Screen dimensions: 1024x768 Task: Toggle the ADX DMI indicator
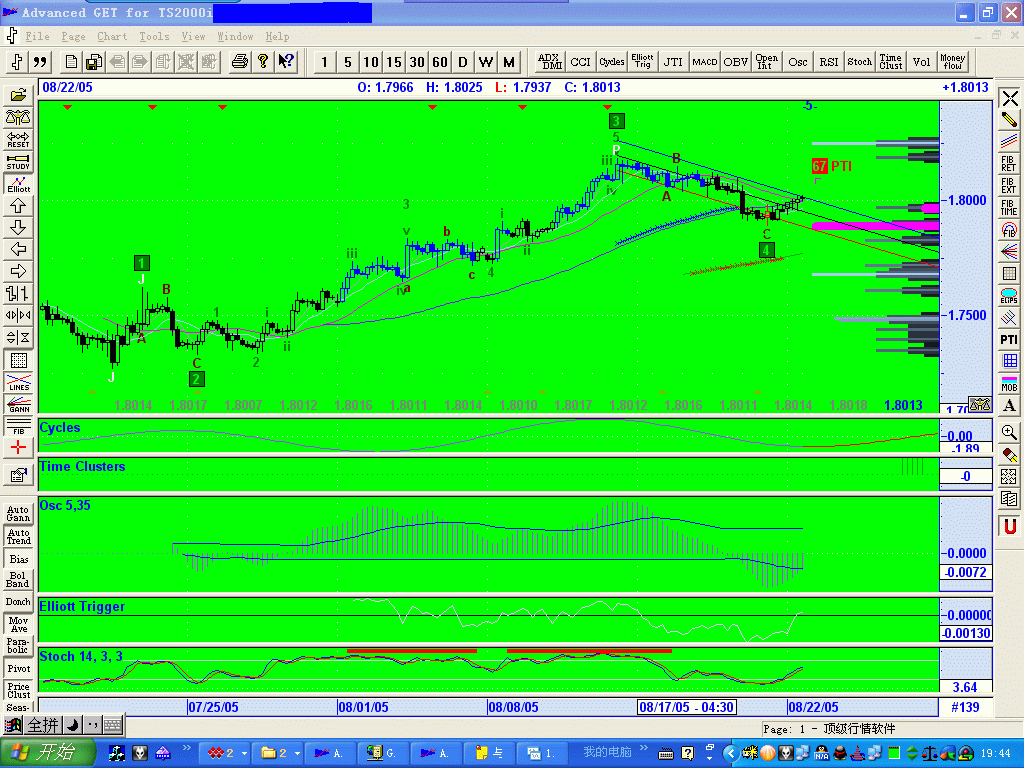[x=550, y=62]
